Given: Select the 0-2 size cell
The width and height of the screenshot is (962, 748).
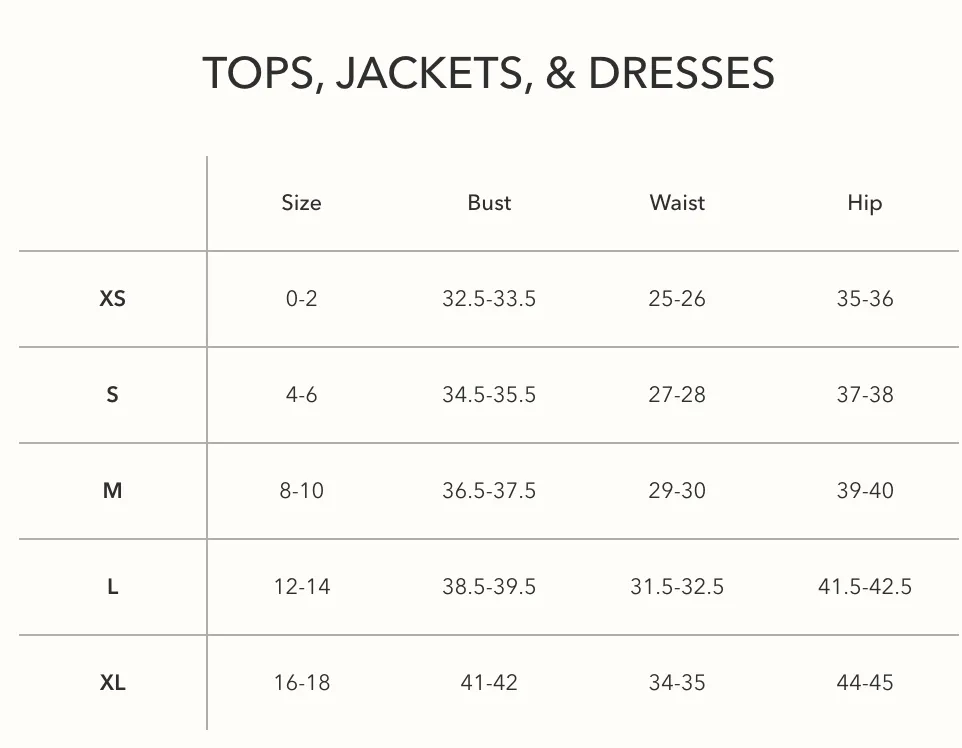Looking at the screenshot, I should [x=301, y=298].
